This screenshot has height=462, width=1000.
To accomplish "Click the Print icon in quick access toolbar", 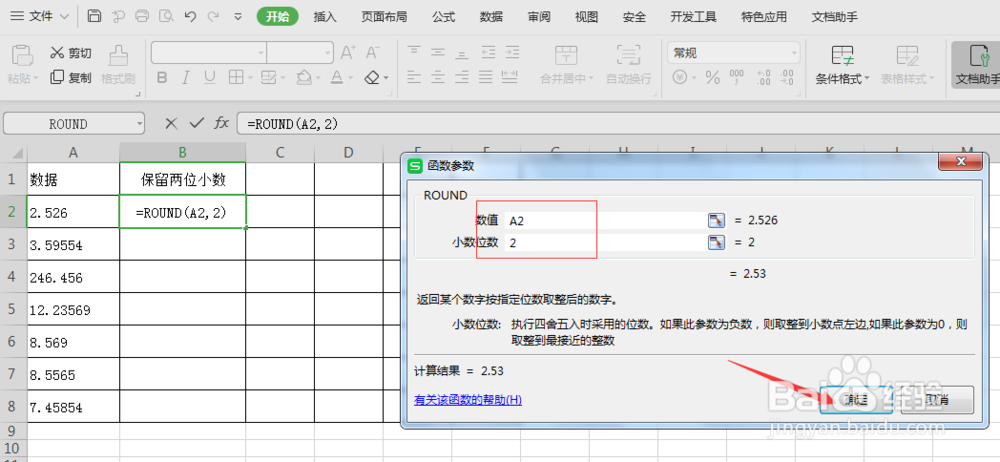I will (142, 16).
